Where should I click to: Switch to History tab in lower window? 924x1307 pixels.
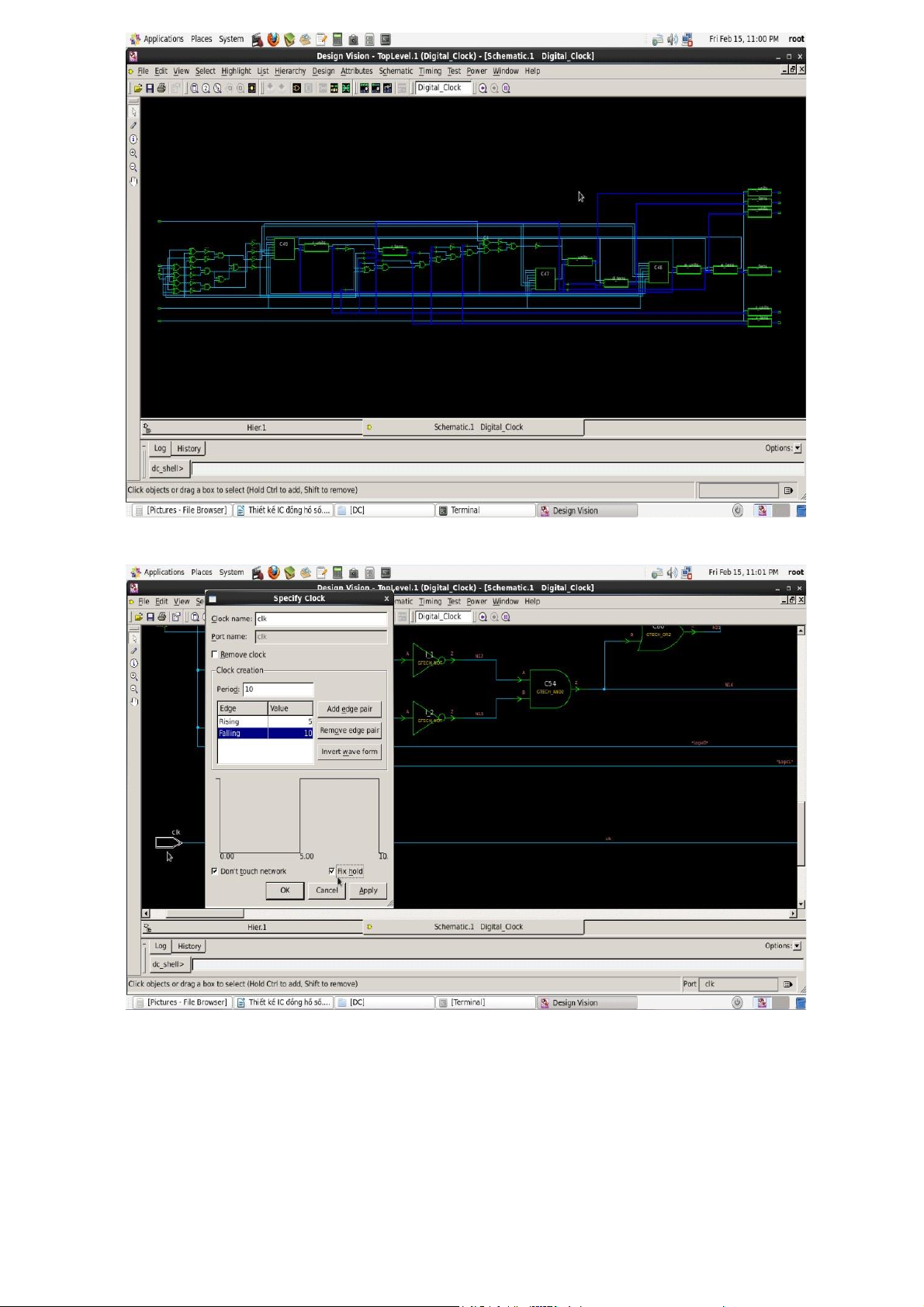(x=189, y=946)
